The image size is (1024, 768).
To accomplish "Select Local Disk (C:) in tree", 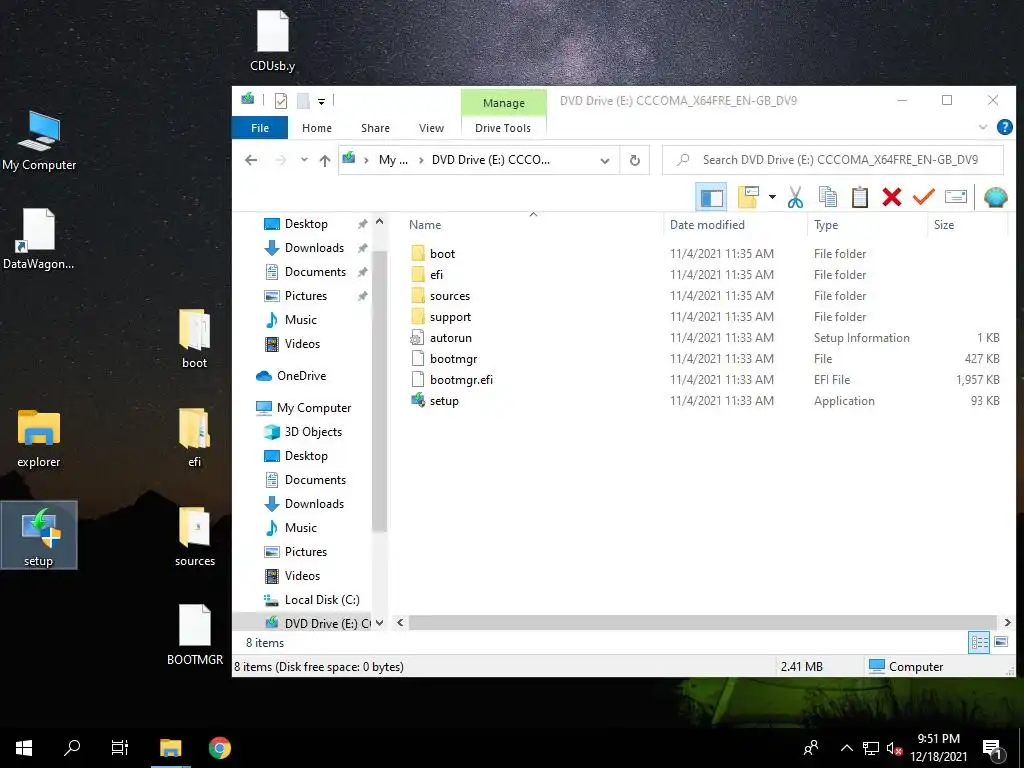I will [321, 600].
